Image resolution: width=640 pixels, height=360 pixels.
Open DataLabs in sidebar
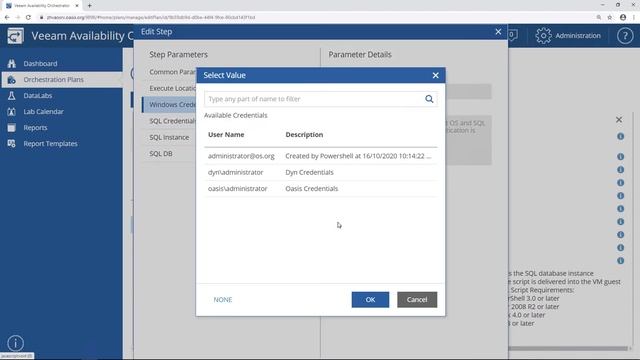(38, 96)
